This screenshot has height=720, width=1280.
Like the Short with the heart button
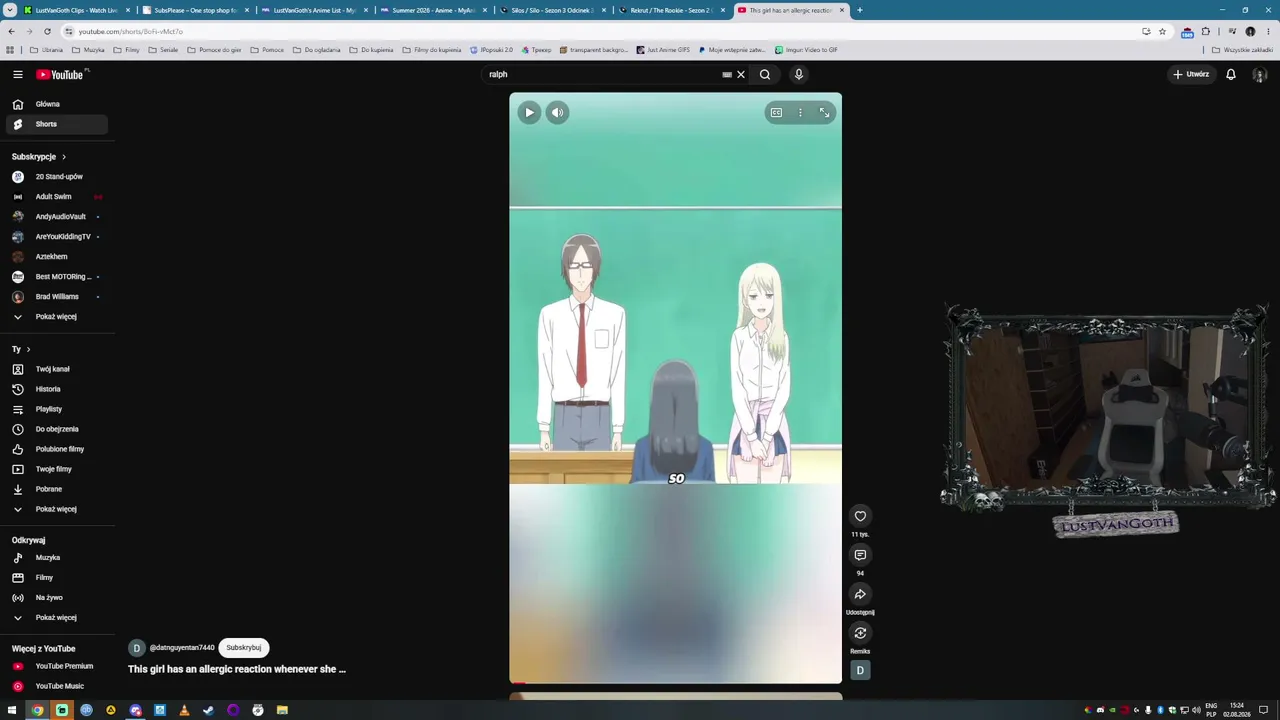point(860,516)
